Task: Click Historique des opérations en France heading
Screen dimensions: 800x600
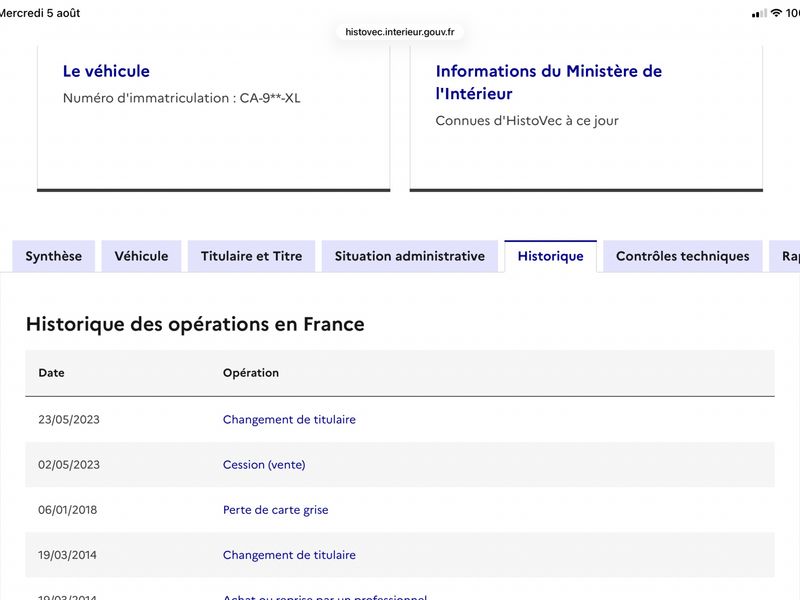Action: [x=195, y=324]
